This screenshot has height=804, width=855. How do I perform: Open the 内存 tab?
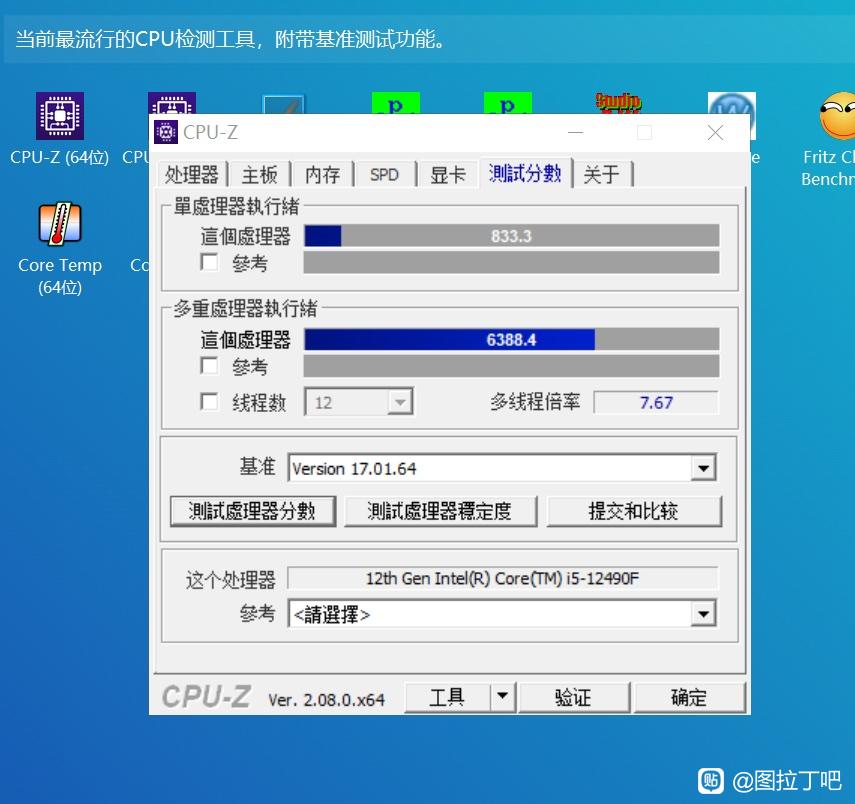pos(322,175)
